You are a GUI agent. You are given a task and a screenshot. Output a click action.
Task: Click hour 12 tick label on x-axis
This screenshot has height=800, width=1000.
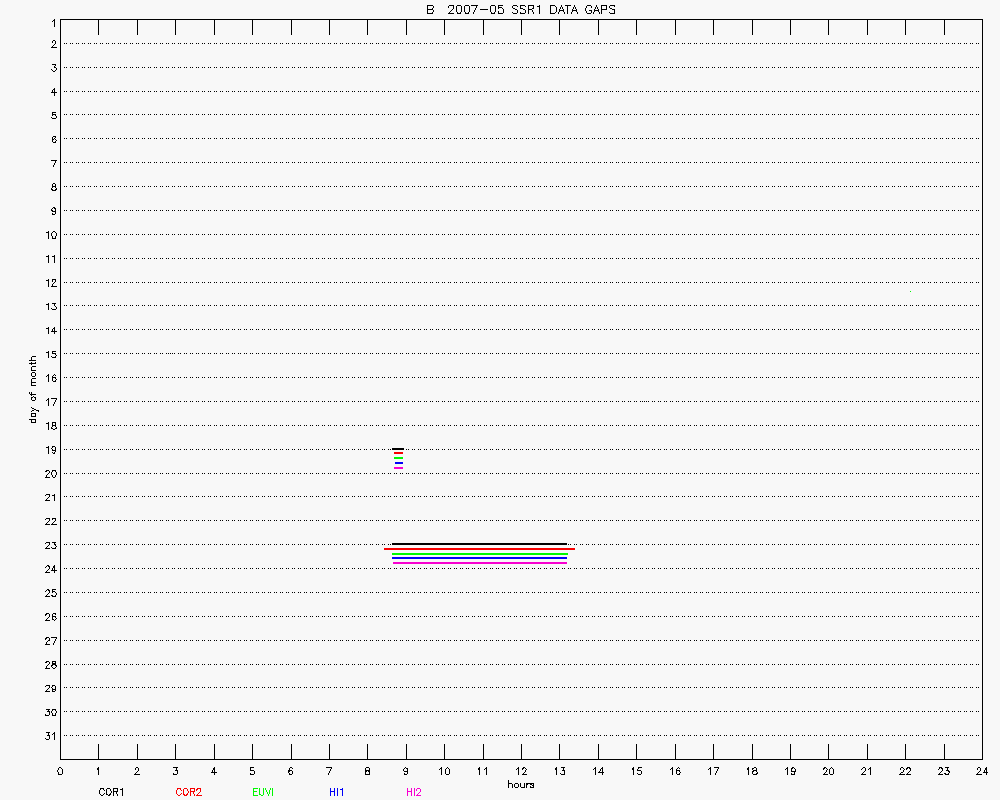(x=521, y=771)
